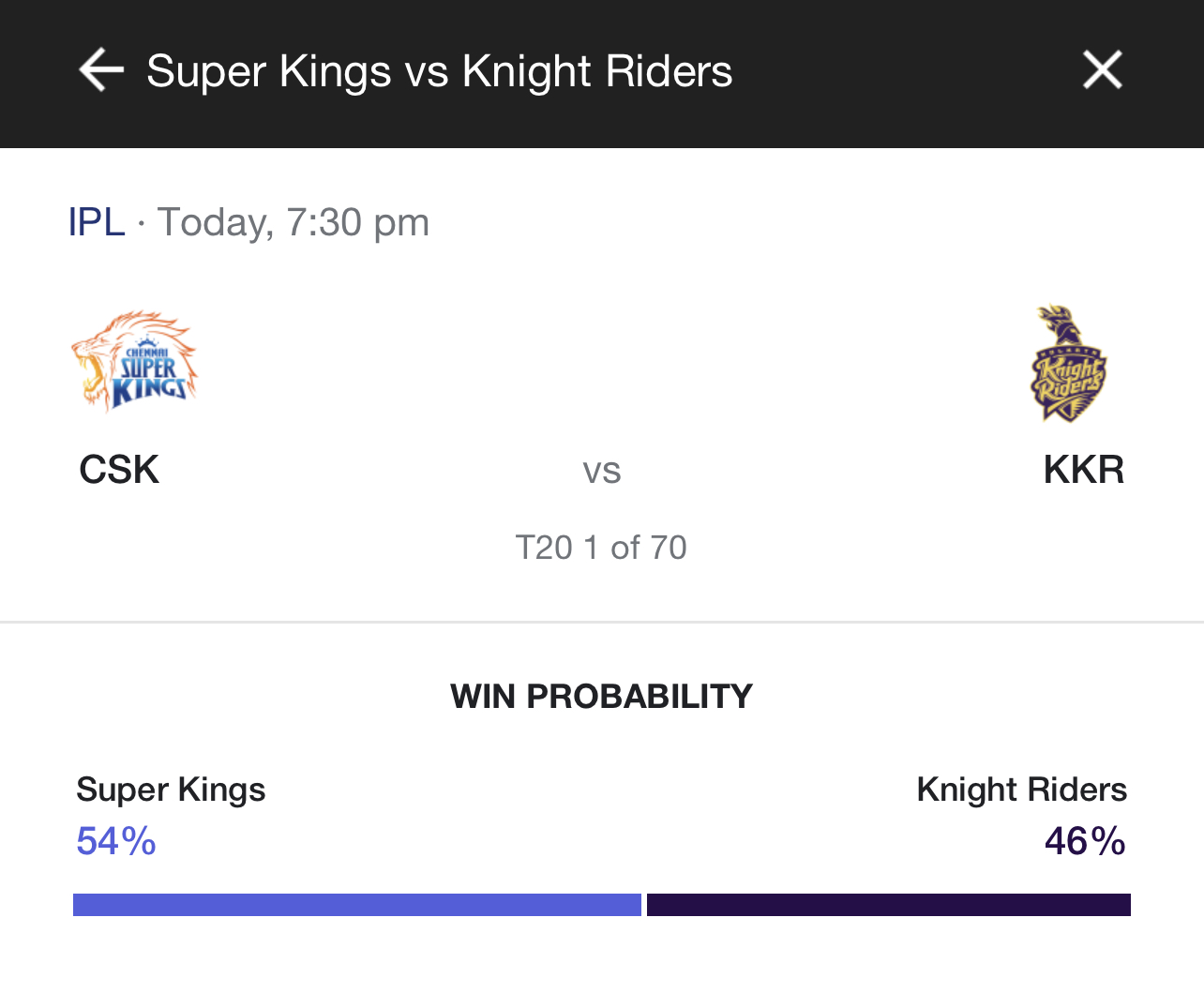Click the WIN PROBABILITY heading

coord(601,697)
